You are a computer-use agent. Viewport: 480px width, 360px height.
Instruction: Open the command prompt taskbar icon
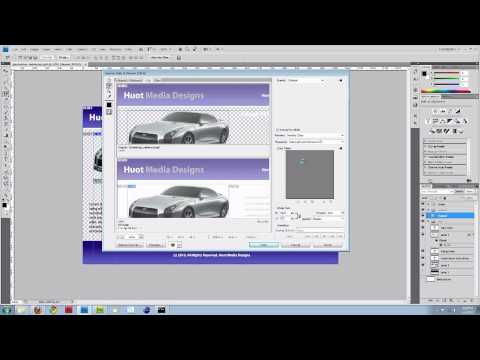point(161,310)
